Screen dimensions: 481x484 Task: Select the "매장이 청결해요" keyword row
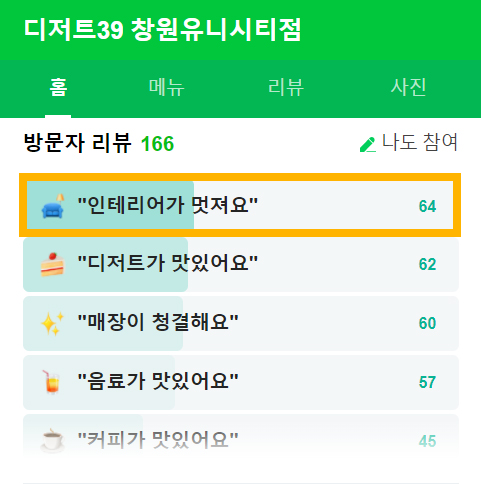click(x=241, y=323)
